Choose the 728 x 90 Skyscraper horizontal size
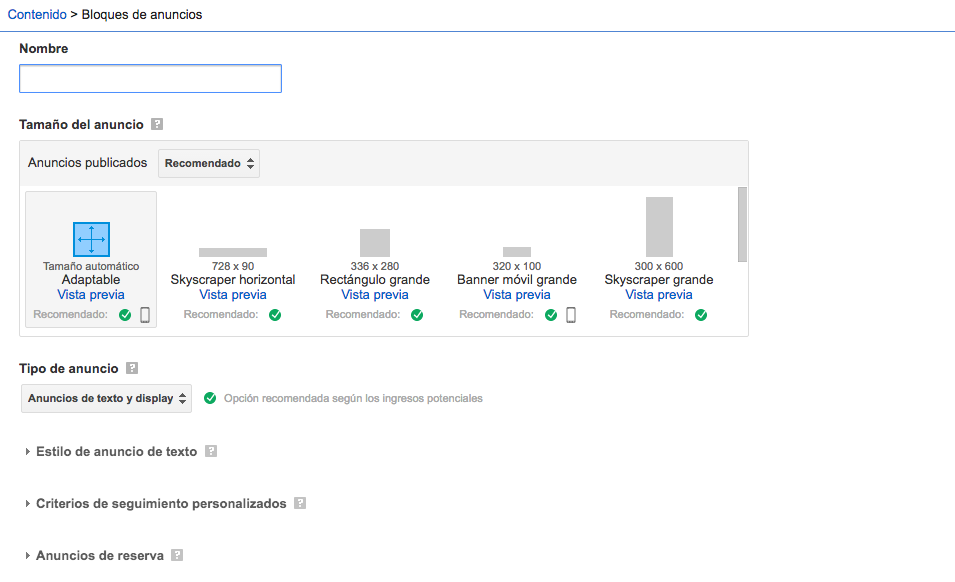 [233, 252]
